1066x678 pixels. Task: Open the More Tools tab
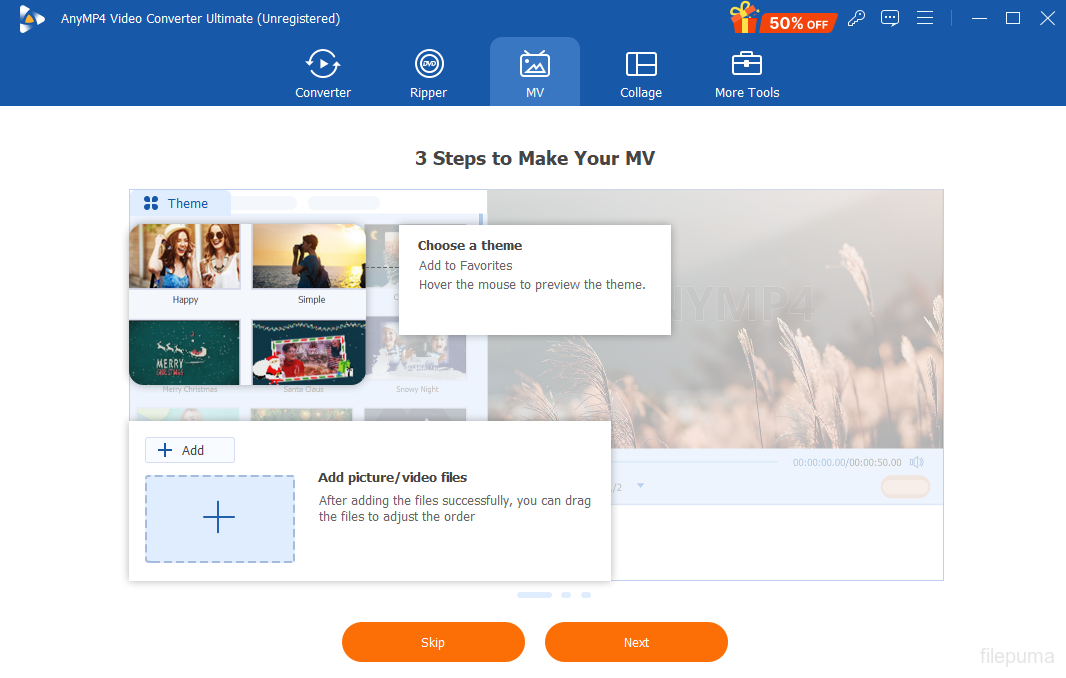pos(746,73)
